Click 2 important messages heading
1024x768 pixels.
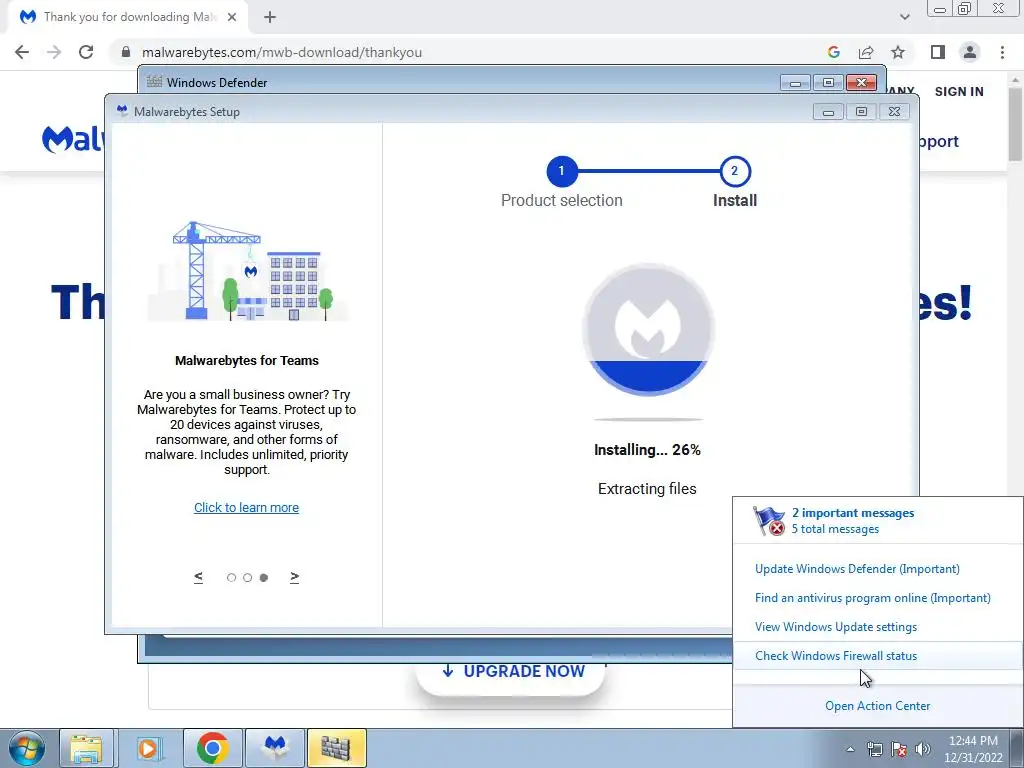coord(853,513)
